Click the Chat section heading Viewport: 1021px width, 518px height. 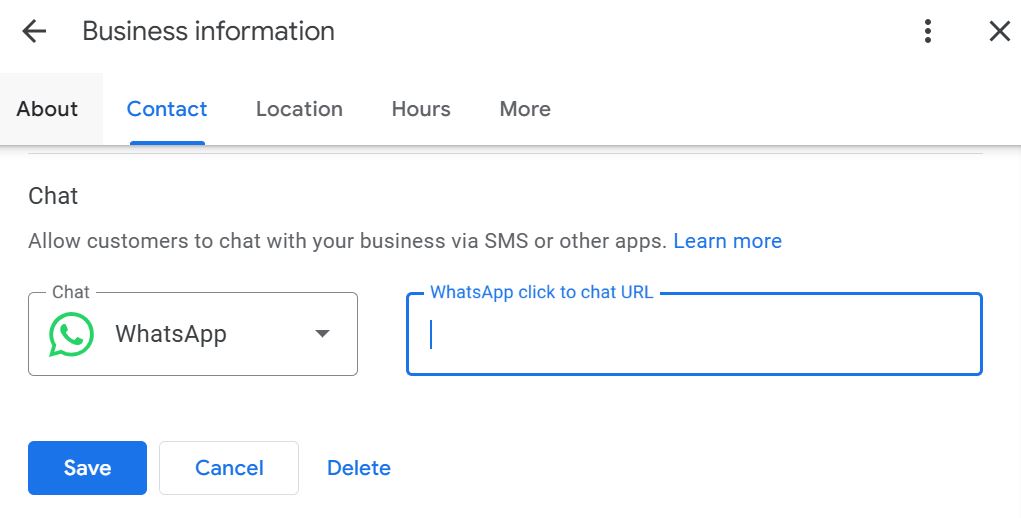tap(53, 196)
